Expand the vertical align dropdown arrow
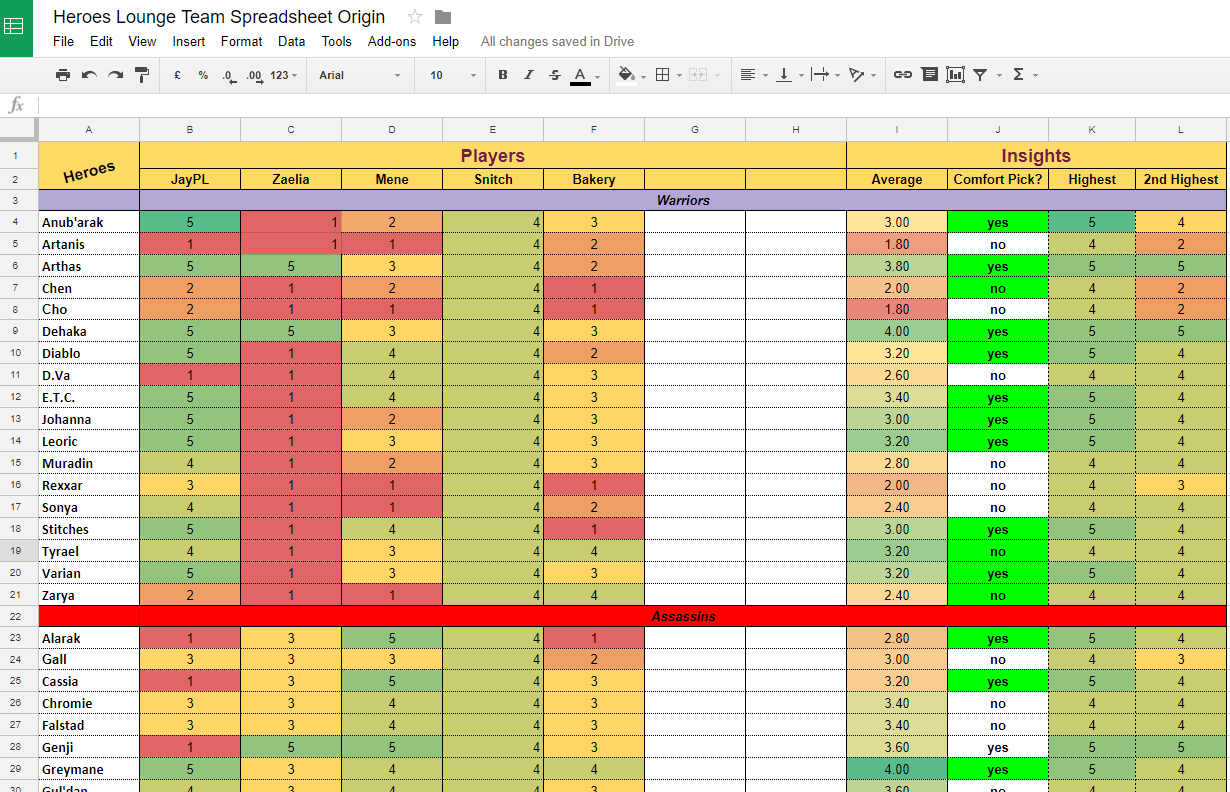Screen dimensions: 1230x792 [801, 76]
